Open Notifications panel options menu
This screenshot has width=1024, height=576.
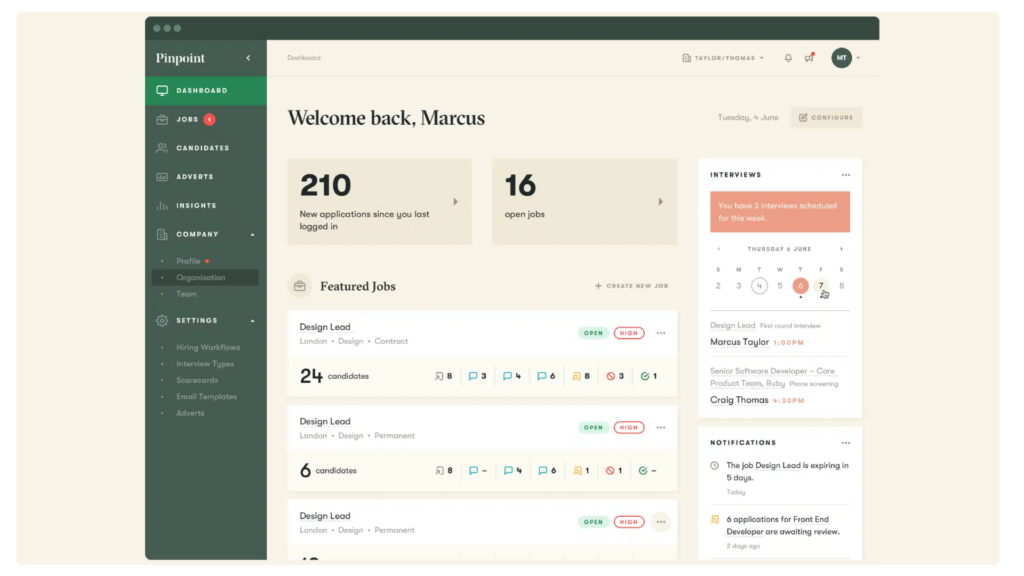846,443
